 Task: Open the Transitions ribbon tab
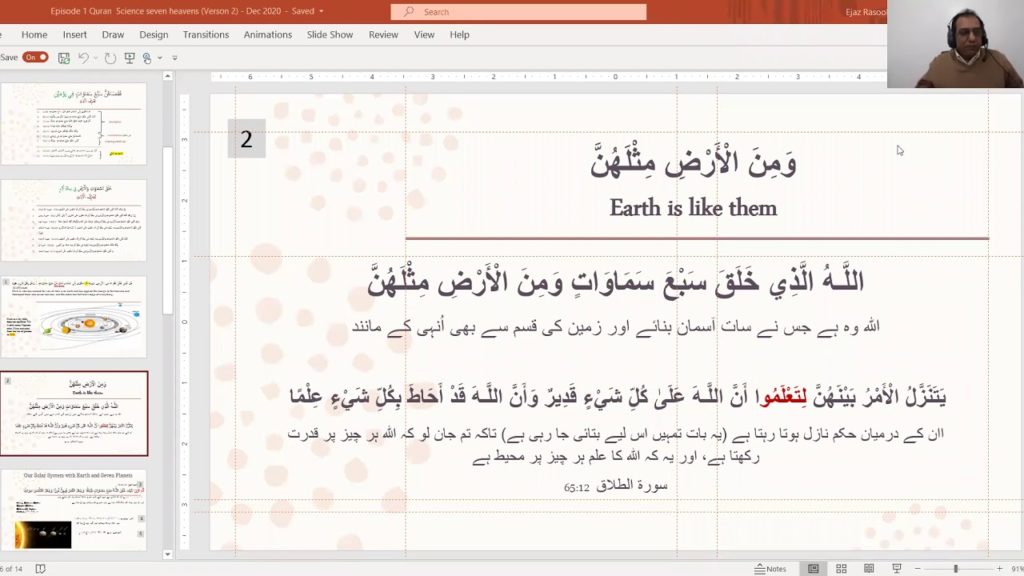[x=205, y=34]
